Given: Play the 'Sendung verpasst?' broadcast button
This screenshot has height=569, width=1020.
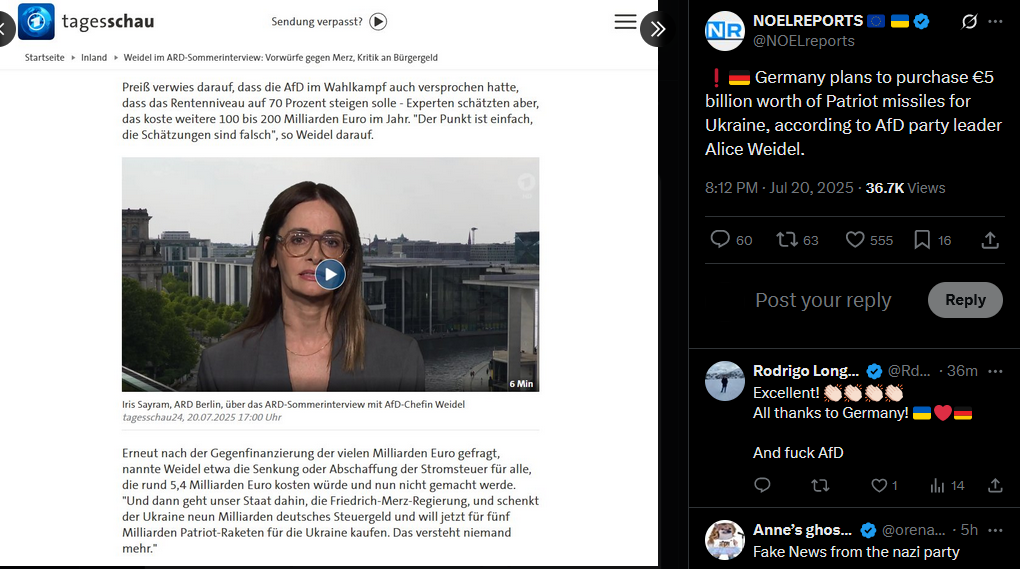Looking at the screenshot, I should 378,21.
